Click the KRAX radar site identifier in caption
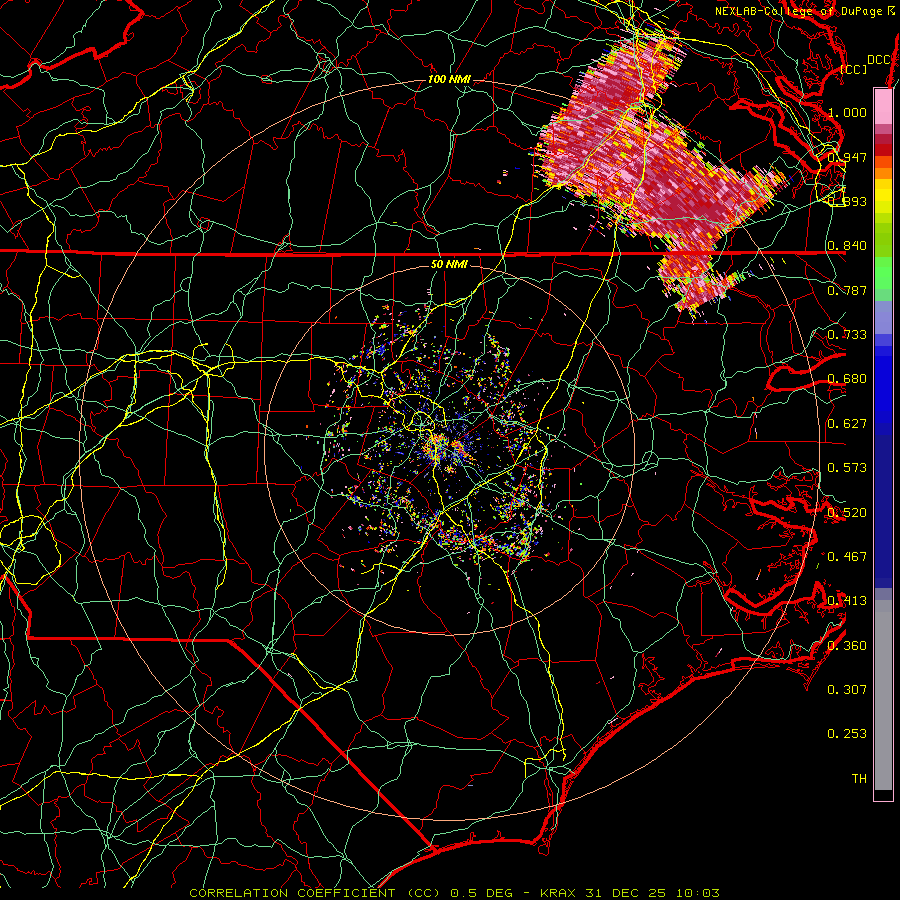Image resolution: width=900 pixels, height=900 pixels. coord(560,893)
